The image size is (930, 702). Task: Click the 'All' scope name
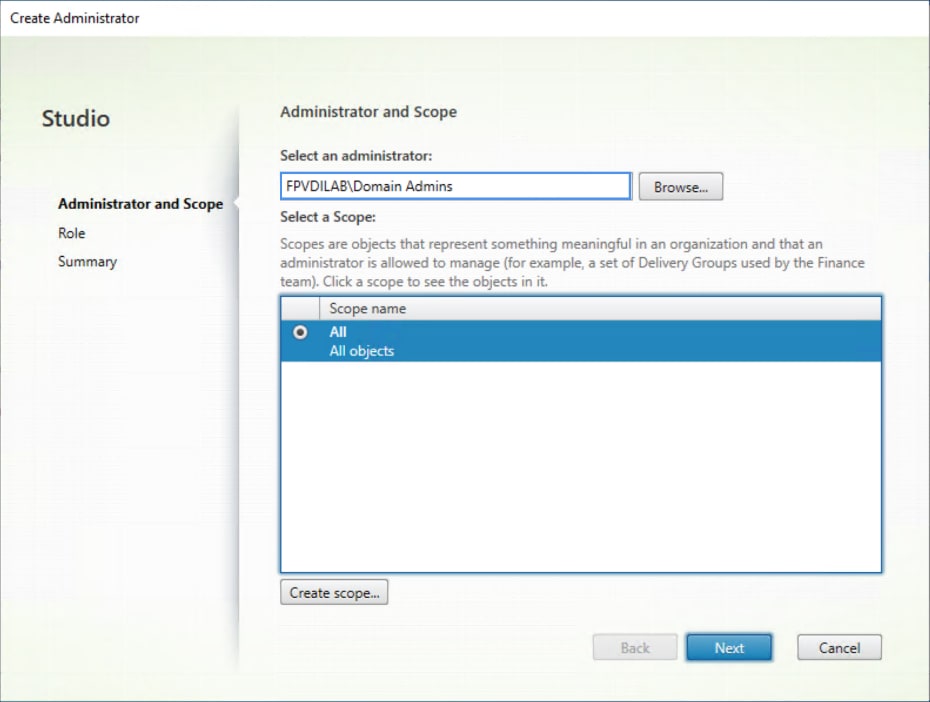(338, 332)
